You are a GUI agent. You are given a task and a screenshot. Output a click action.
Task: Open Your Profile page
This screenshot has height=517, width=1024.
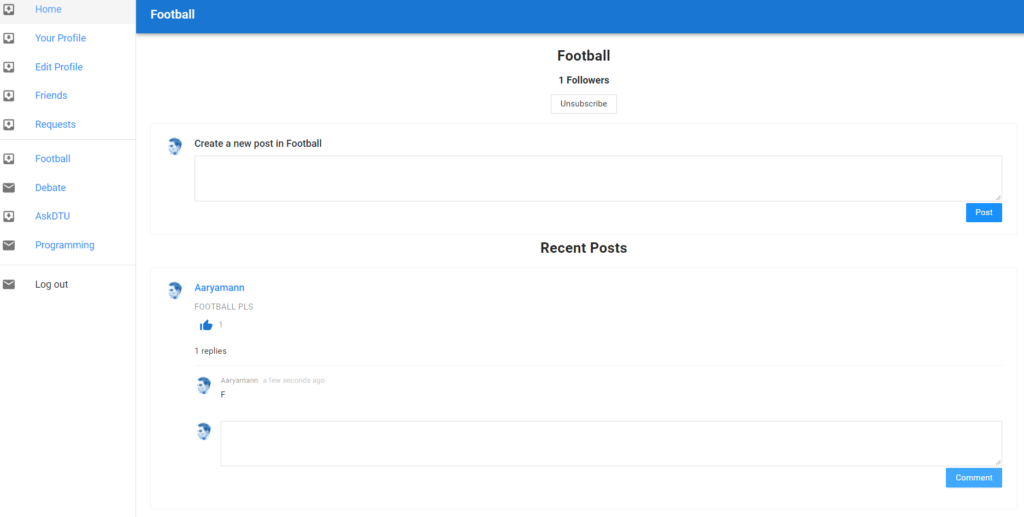61,38
